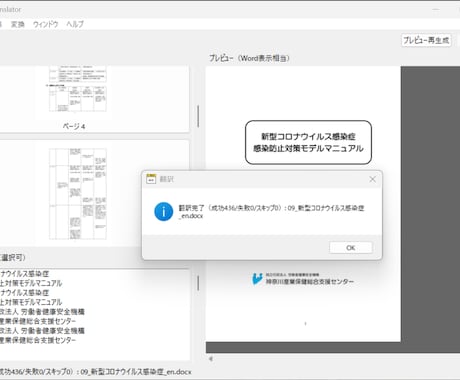The image size is (460, 380).
Task: Click the splitter handle beside page thumbnails
Action: 198,116
